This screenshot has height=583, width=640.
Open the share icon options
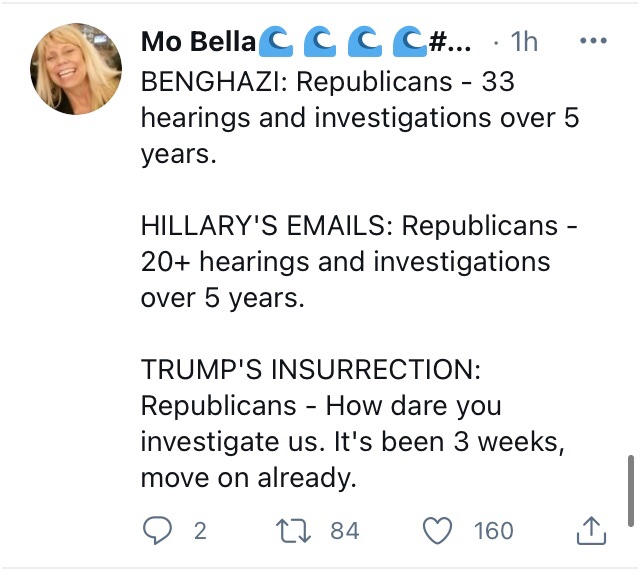[x=591, y=530]
